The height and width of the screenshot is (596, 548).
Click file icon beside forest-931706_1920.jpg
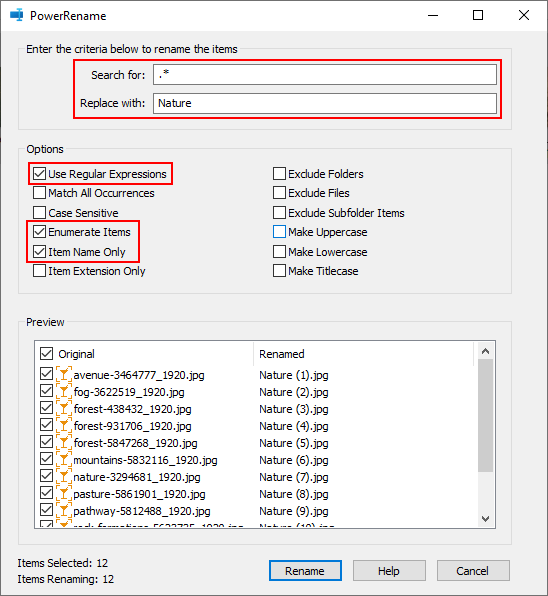63,425
